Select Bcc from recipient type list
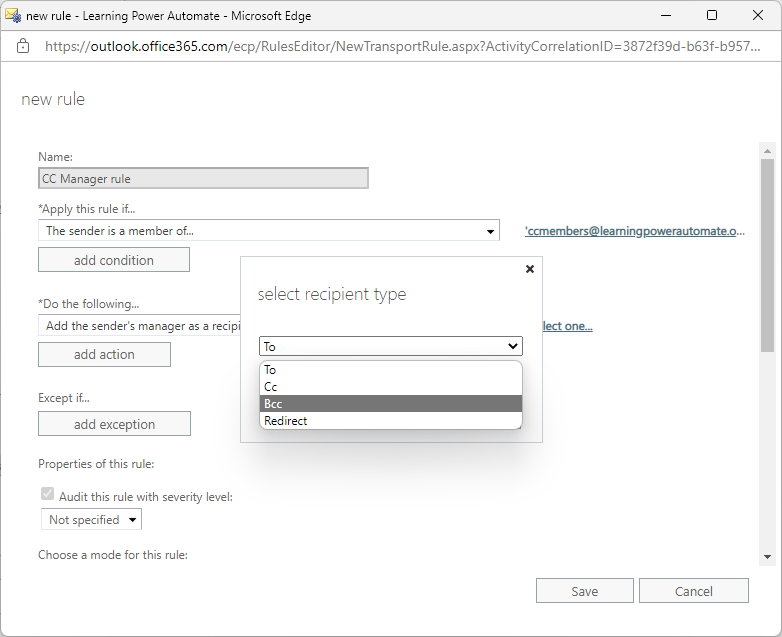This screenshot has width=782, height=637. (390, 403)
